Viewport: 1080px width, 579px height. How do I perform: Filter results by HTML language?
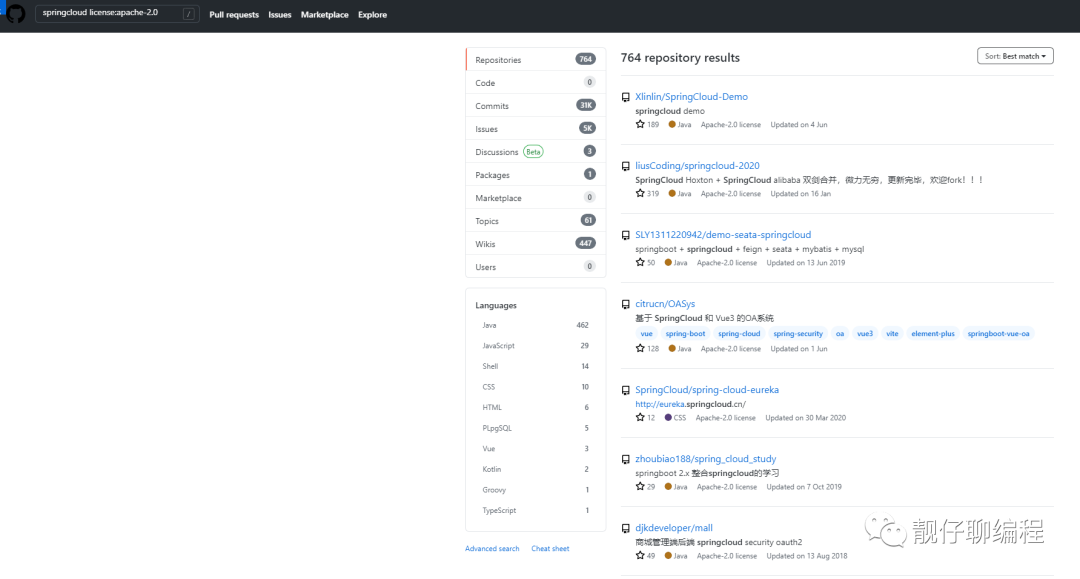(535, 408)
